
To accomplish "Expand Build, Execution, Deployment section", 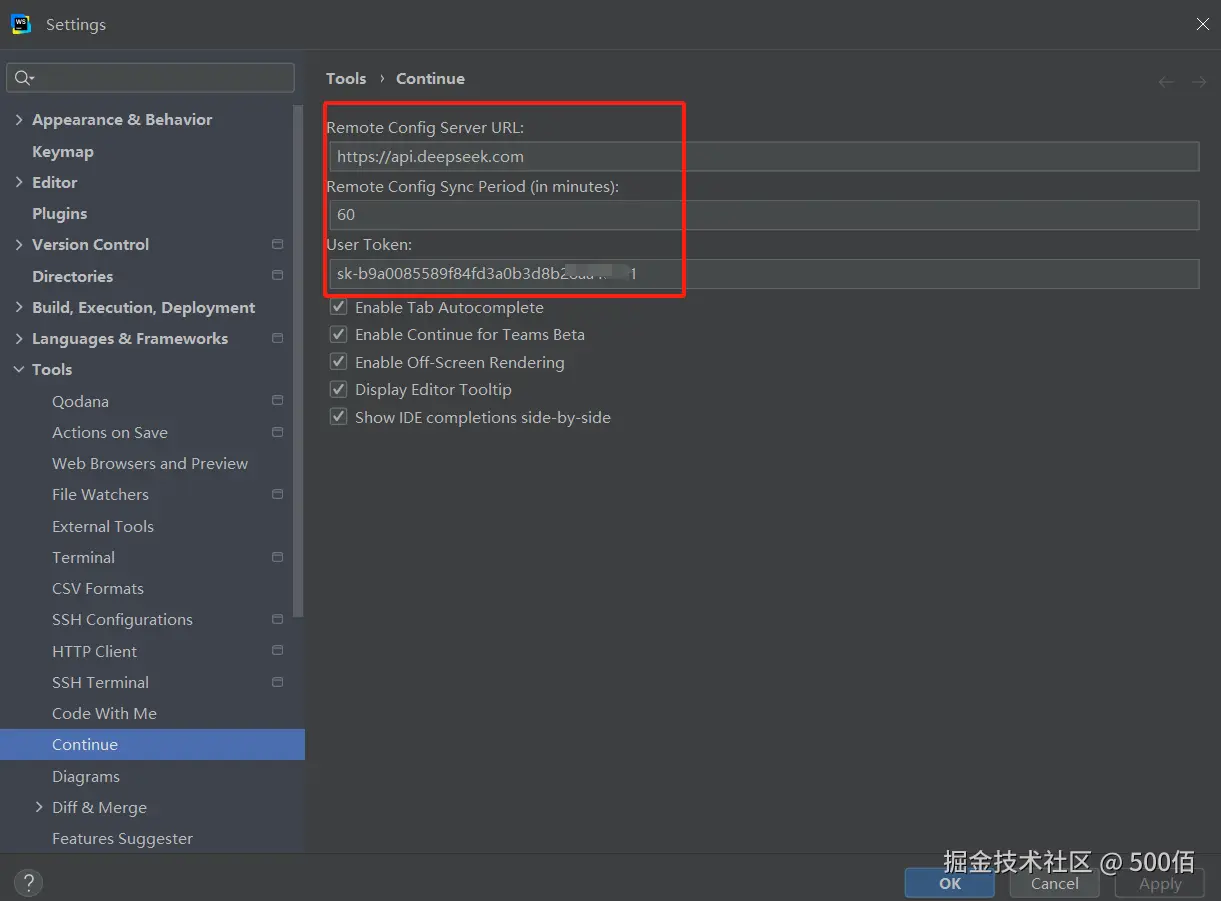I will (x=19, y=307).
